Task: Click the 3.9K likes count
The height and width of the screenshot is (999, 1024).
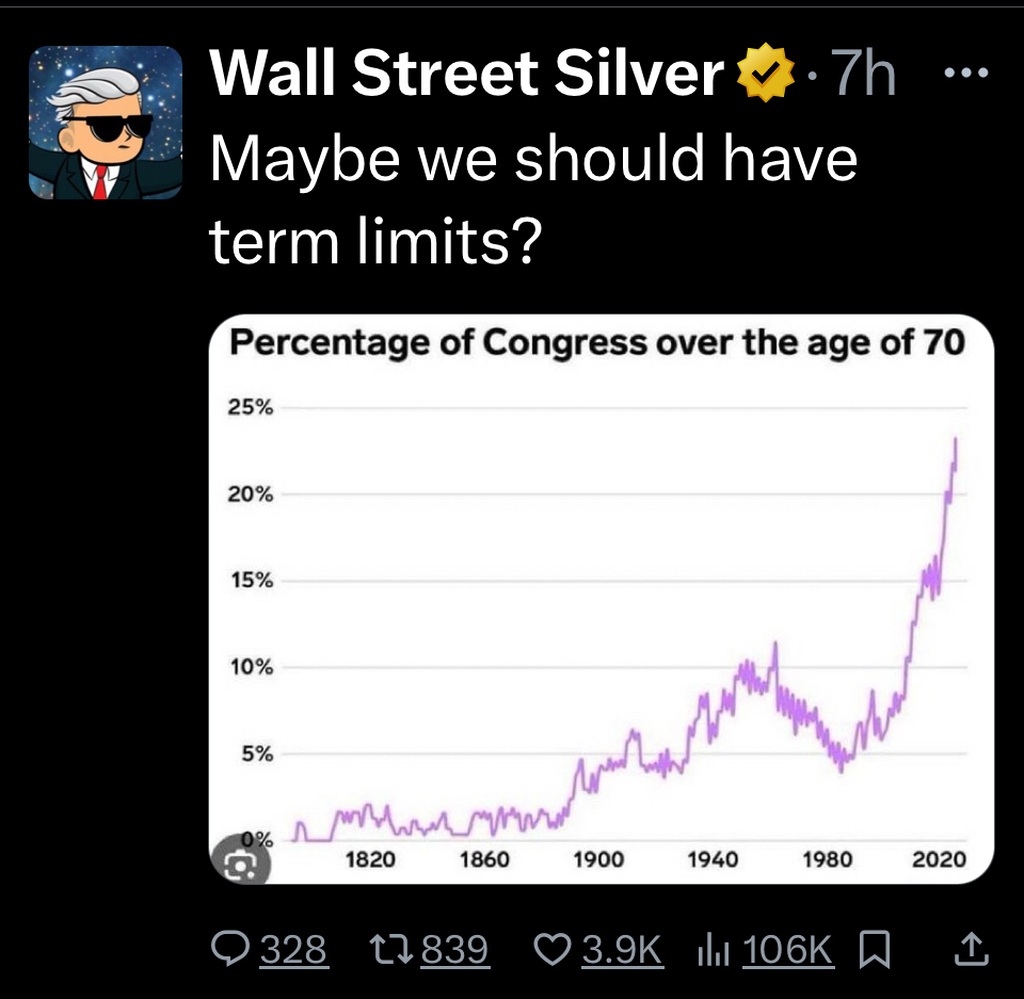Action: tap(622, 950)
